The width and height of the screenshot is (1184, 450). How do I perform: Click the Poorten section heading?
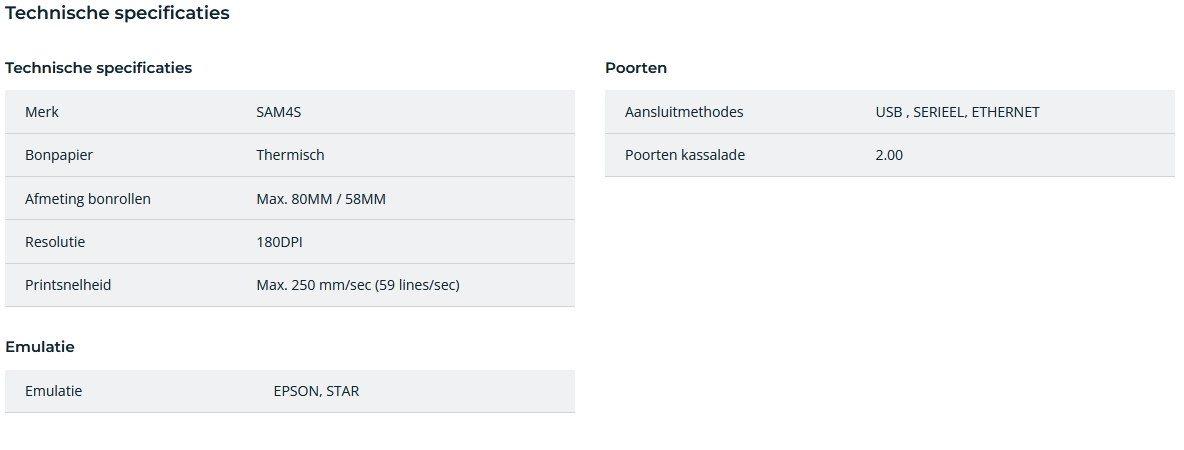636,68
